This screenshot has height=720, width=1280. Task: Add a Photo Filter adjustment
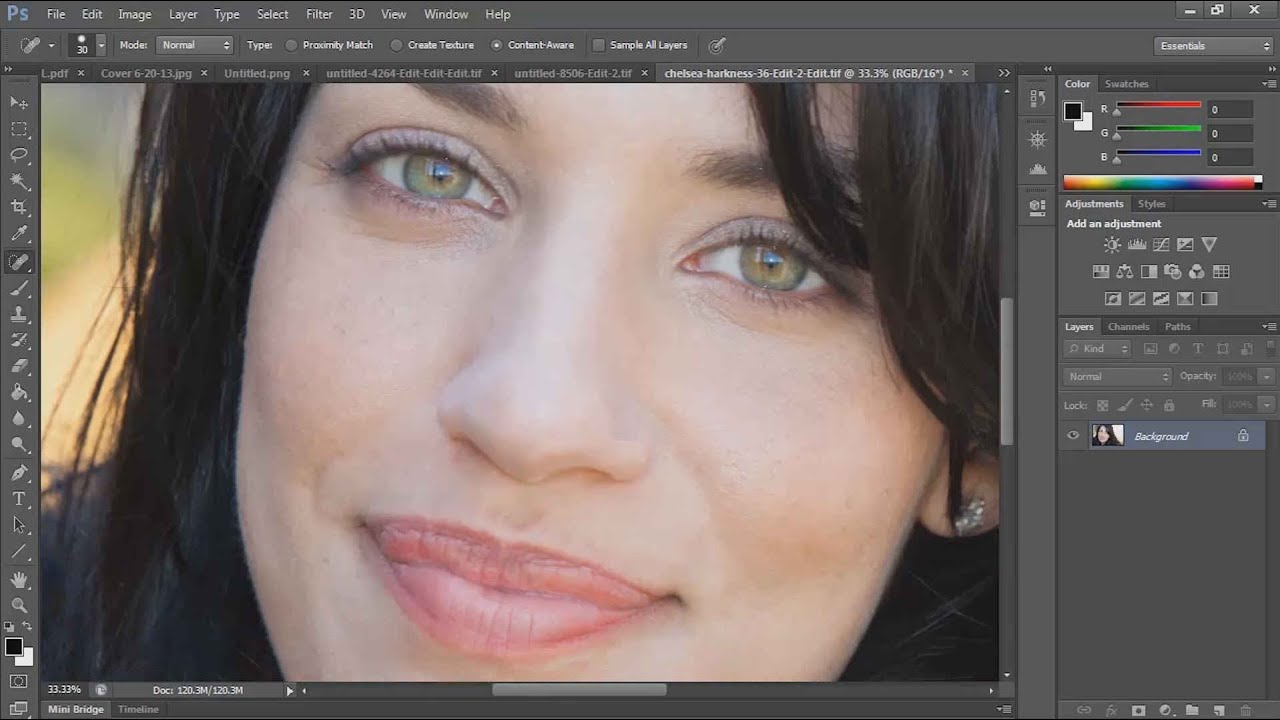(1173, 271)
